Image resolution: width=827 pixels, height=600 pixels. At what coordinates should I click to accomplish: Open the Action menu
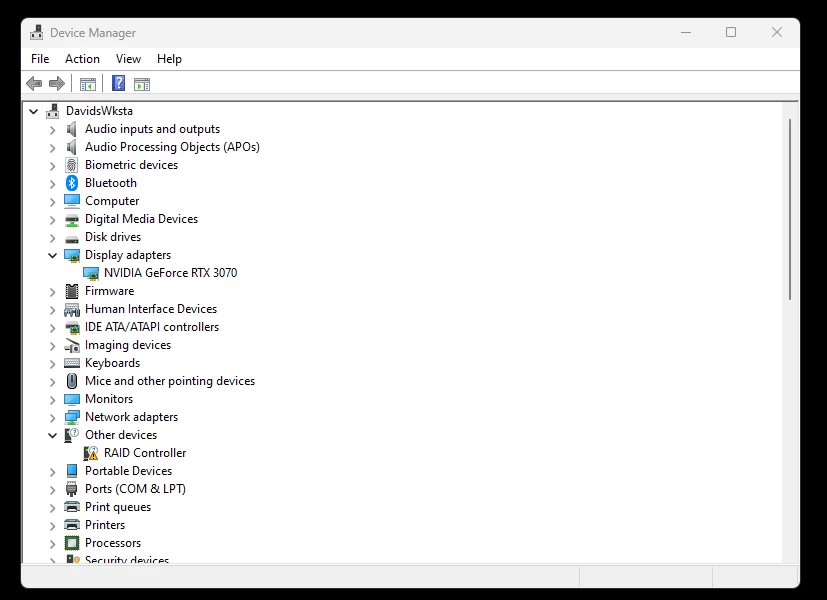pyautogui.click(x=82, y=59)
